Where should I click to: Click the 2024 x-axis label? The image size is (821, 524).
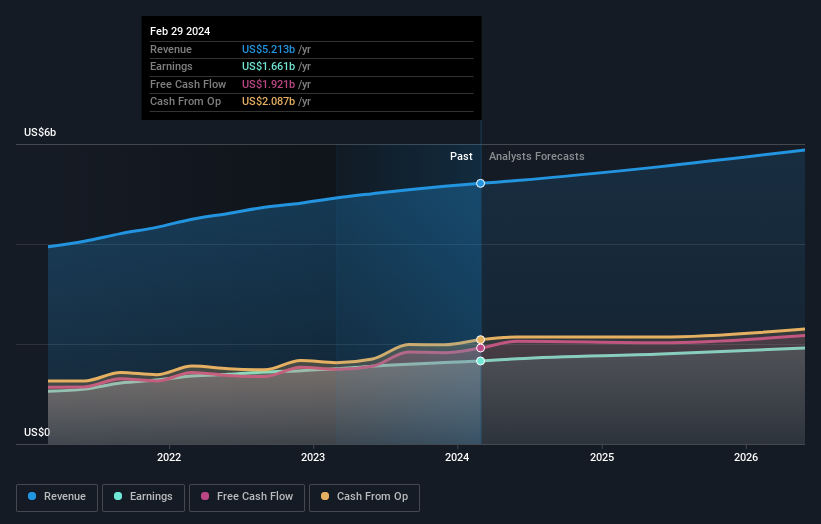pos(457,457)
